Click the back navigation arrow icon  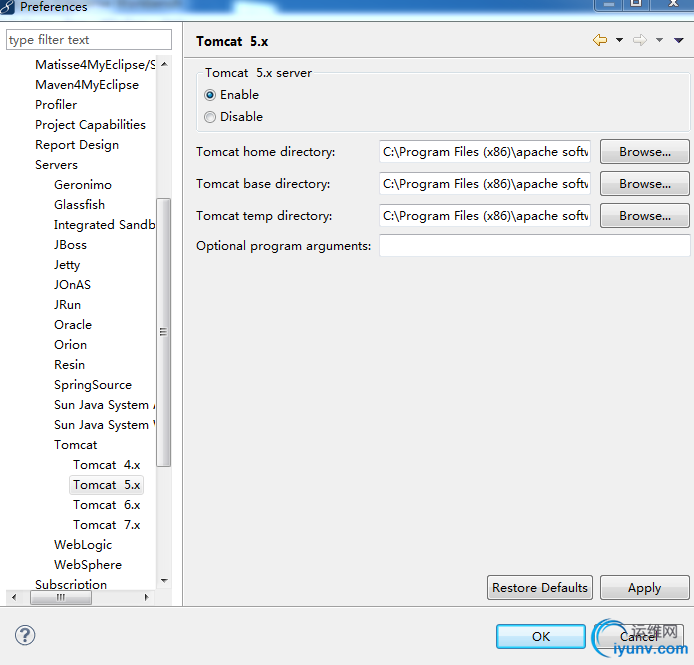coord(600,40)
